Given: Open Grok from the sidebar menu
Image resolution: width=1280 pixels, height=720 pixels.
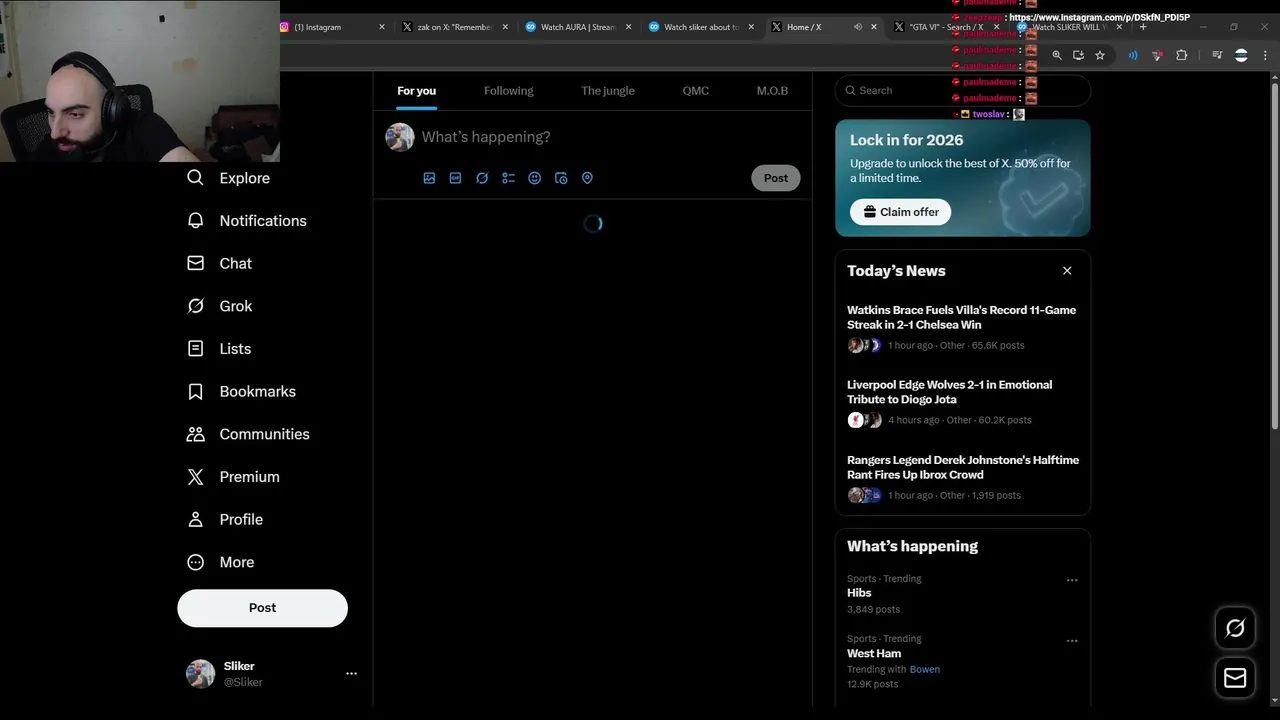Looking at the screenshot, I should click(219, 306).
